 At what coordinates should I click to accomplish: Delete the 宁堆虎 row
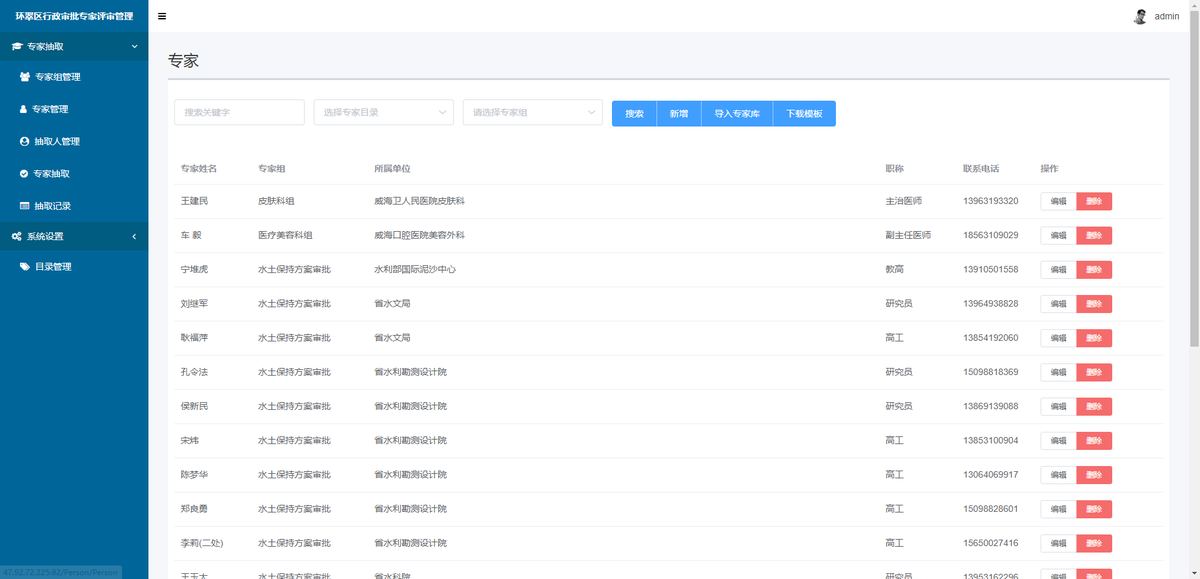tap(1094, 270)
